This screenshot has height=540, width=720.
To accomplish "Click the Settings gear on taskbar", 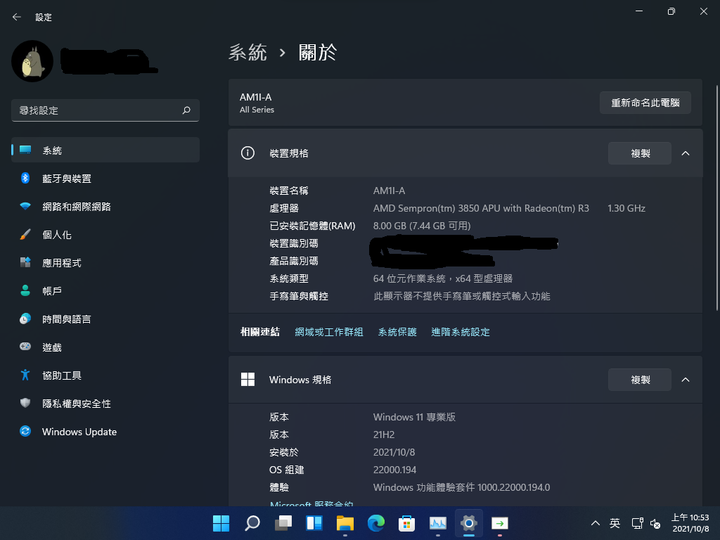I will (469, 523).
